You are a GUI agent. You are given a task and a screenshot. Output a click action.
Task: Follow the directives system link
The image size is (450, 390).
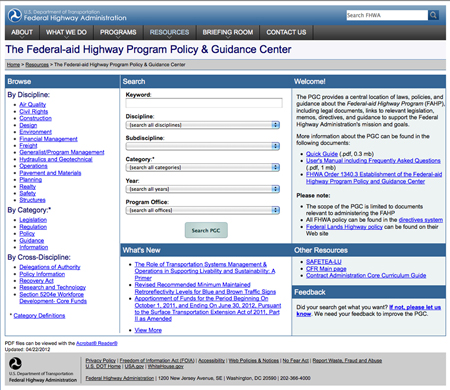421,220
